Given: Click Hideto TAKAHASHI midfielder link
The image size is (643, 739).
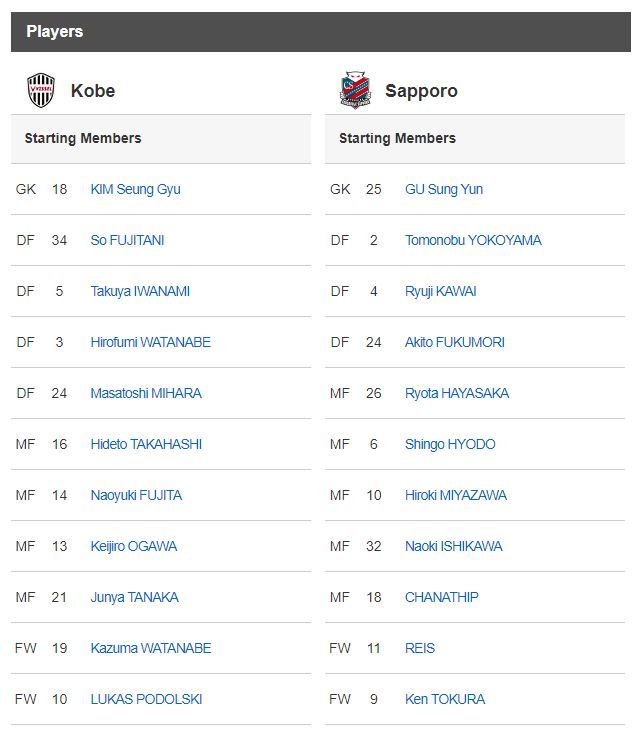Looking at the screenshot, I should pyautogui.click(x=146, y=444).
